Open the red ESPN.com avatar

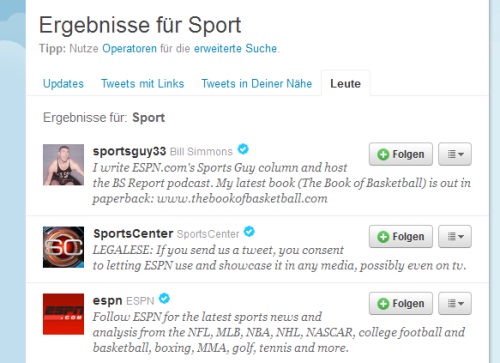(x=63, y=314)
